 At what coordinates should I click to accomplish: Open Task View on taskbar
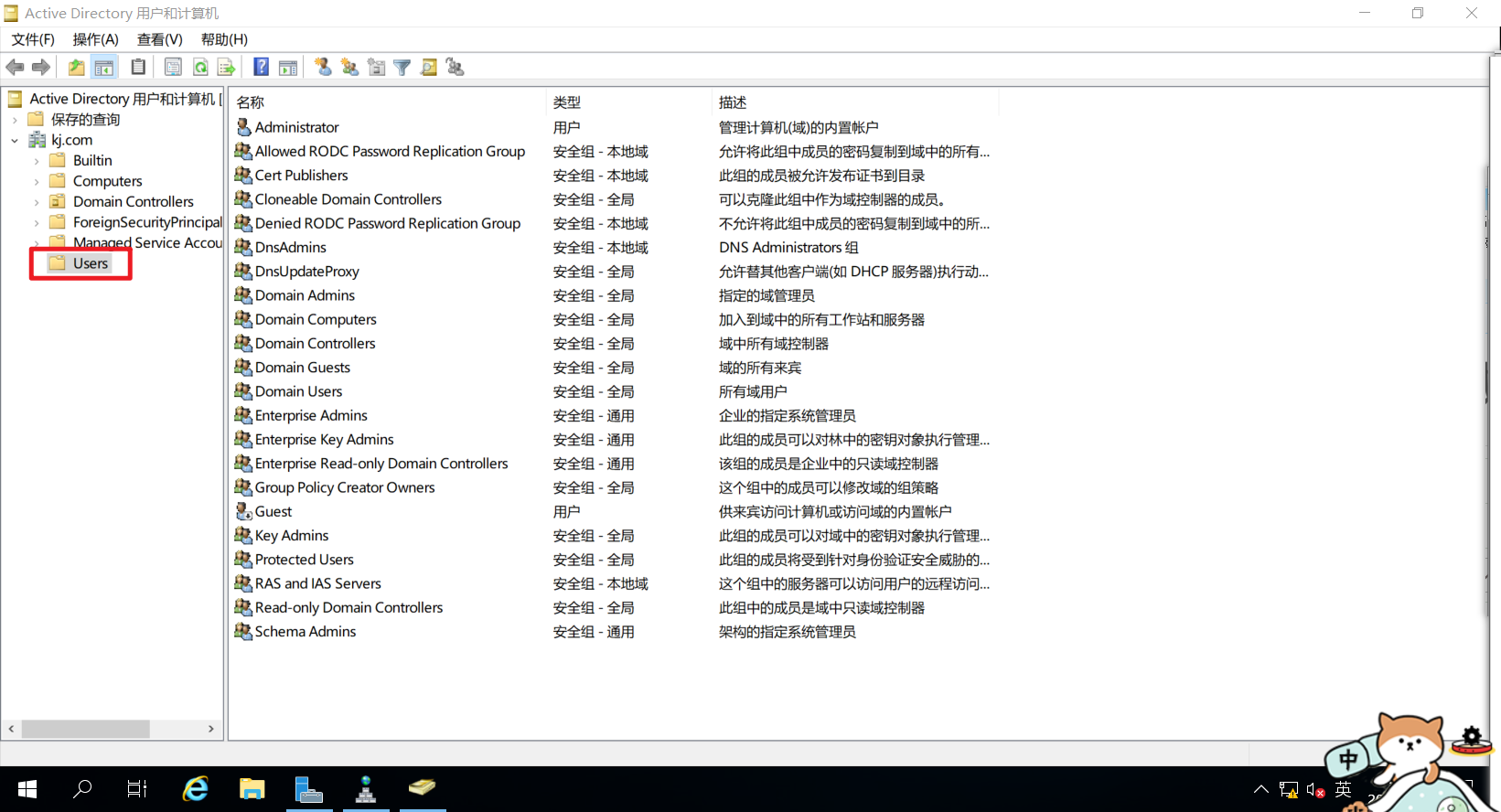137,788
